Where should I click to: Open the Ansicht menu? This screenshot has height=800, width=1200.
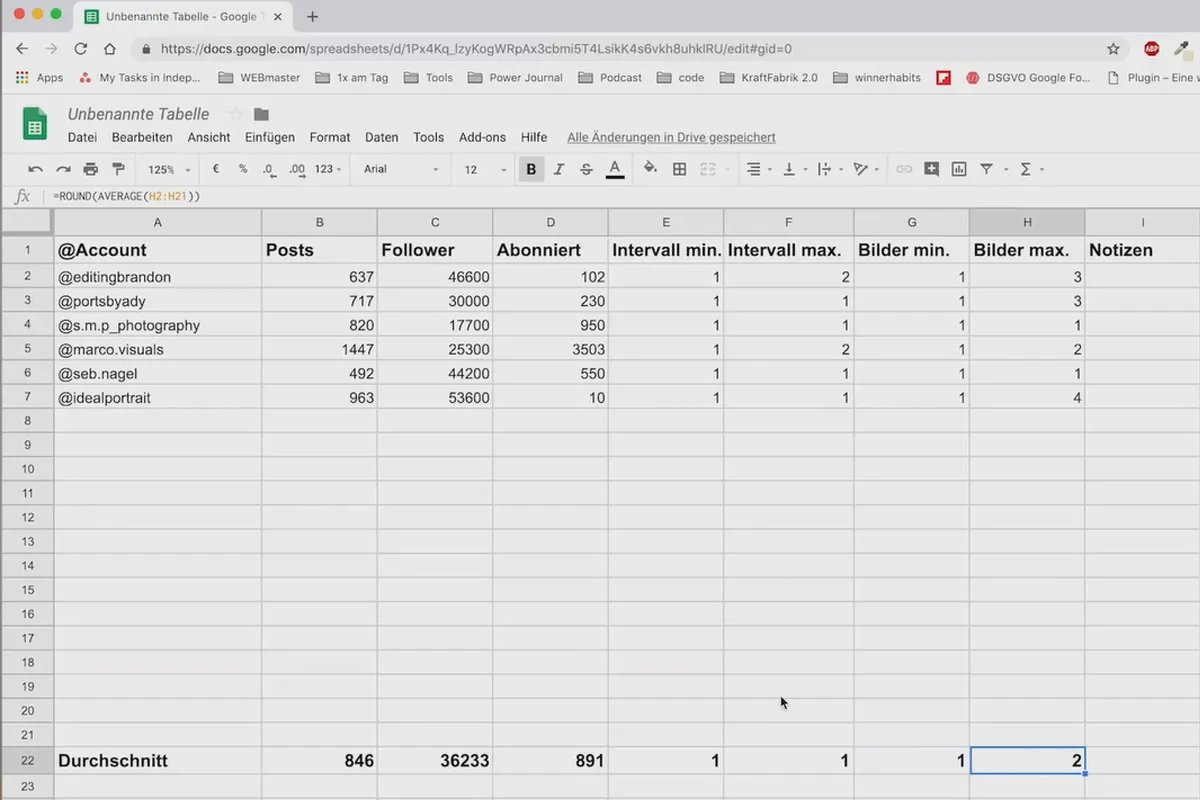pos(209,137)
